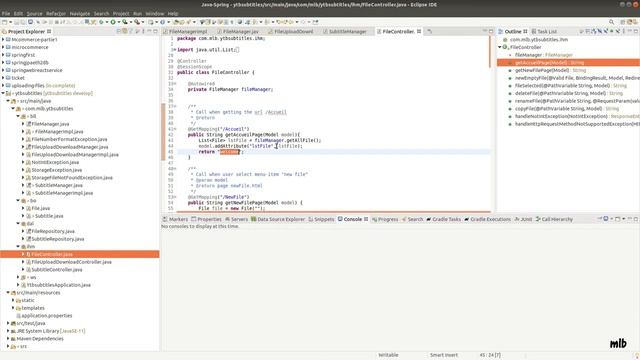The image size is (640, 360).
Task: Switch to FileManagerImpl editor tab
Action: (187, 31)
